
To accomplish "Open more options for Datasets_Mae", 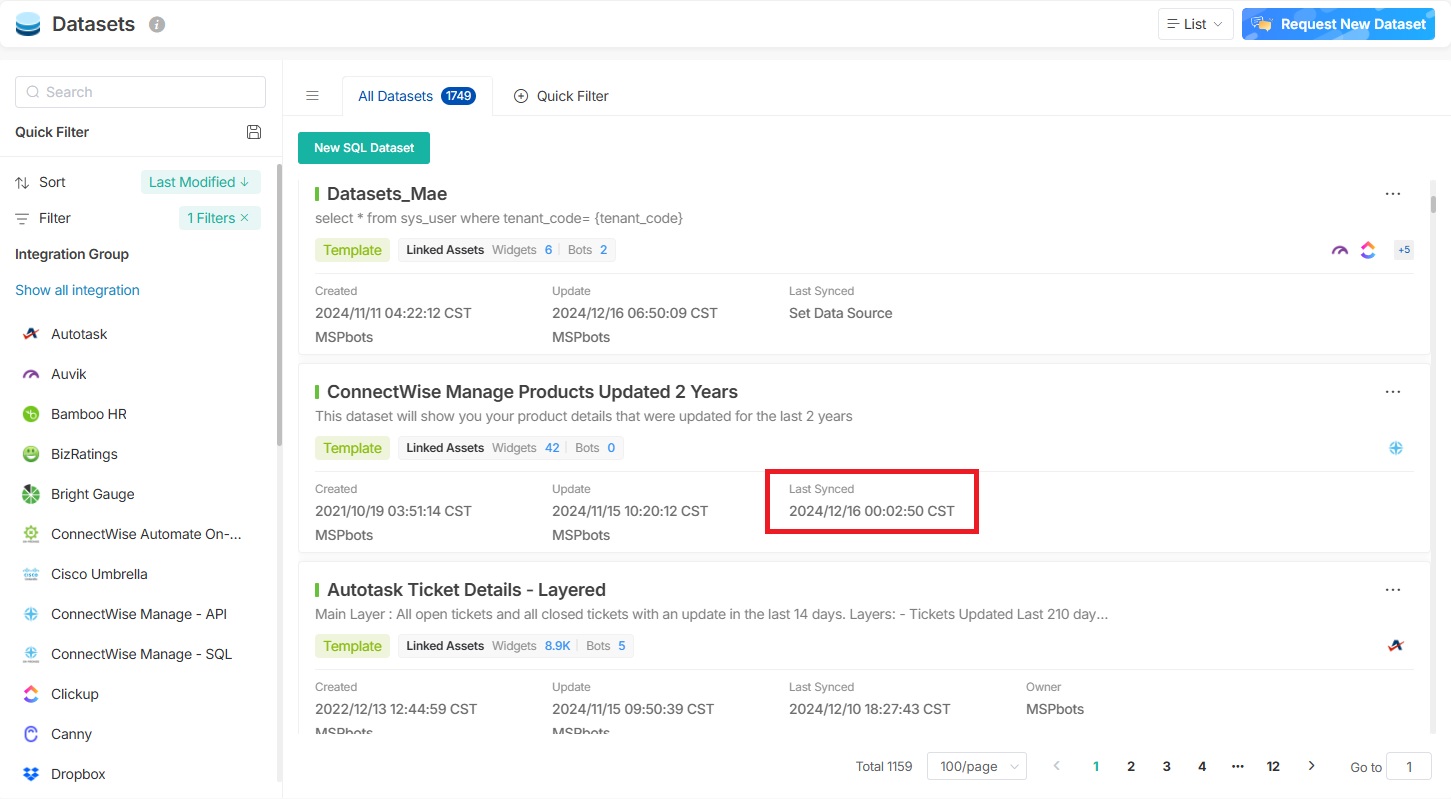I will click(x=1393, y=194).
